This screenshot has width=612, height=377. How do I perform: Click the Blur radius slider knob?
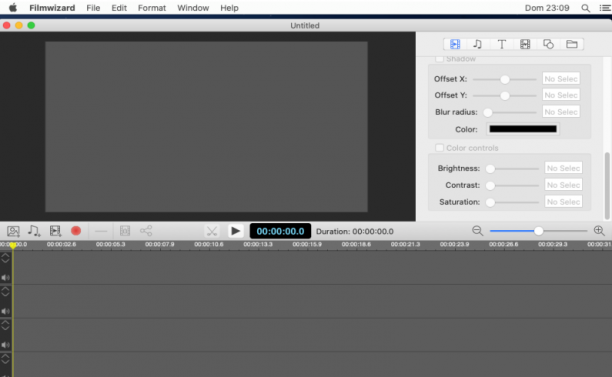pyautogui.click(x=487, y=112)
